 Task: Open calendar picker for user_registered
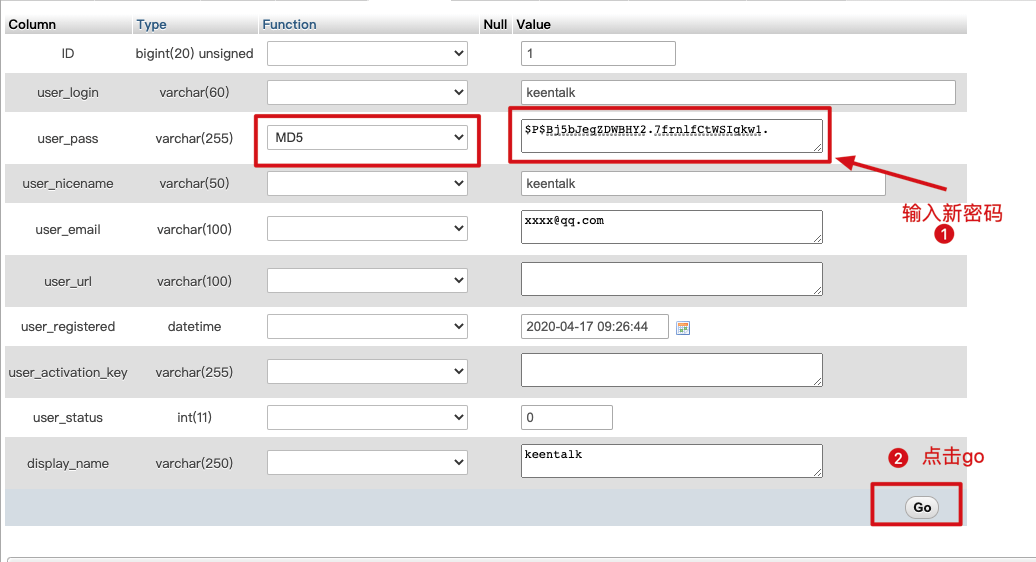[x=683, y=328]
